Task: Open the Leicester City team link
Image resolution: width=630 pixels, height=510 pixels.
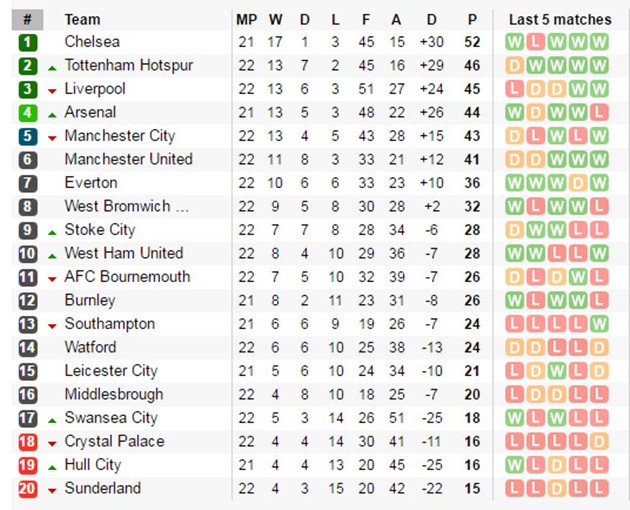Action: tap(111, 371)
